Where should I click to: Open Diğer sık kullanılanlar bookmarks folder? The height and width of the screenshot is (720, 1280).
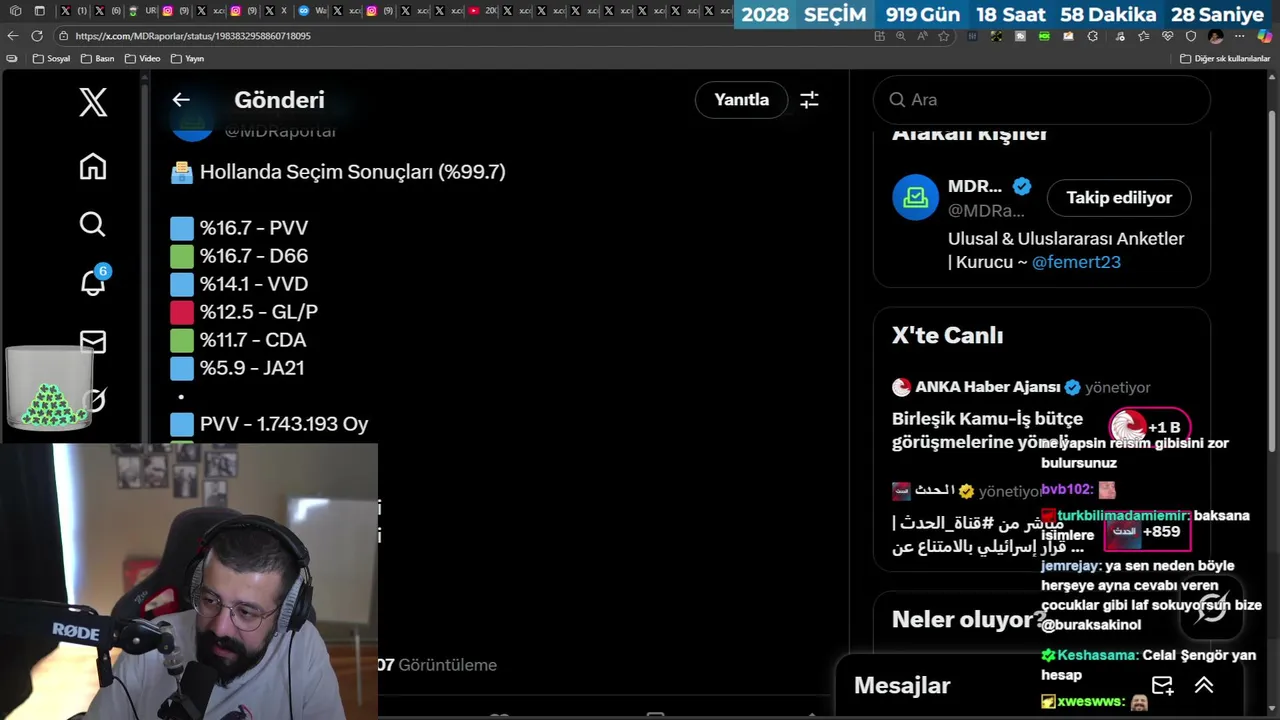[1225, 59]
